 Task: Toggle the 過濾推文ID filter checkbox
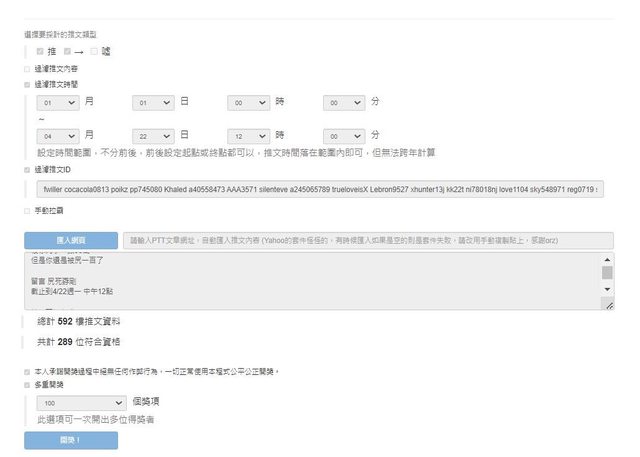point(27,170)
